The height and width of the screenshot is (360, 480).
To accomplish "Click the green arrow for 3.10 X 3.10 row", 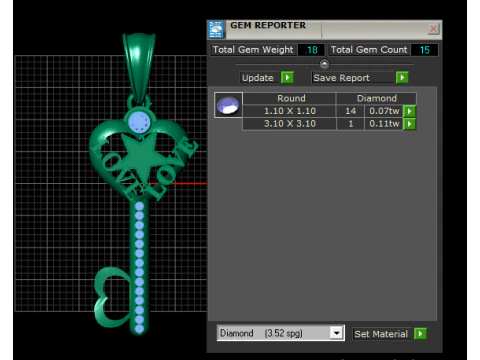I will (x=410, y=124).
